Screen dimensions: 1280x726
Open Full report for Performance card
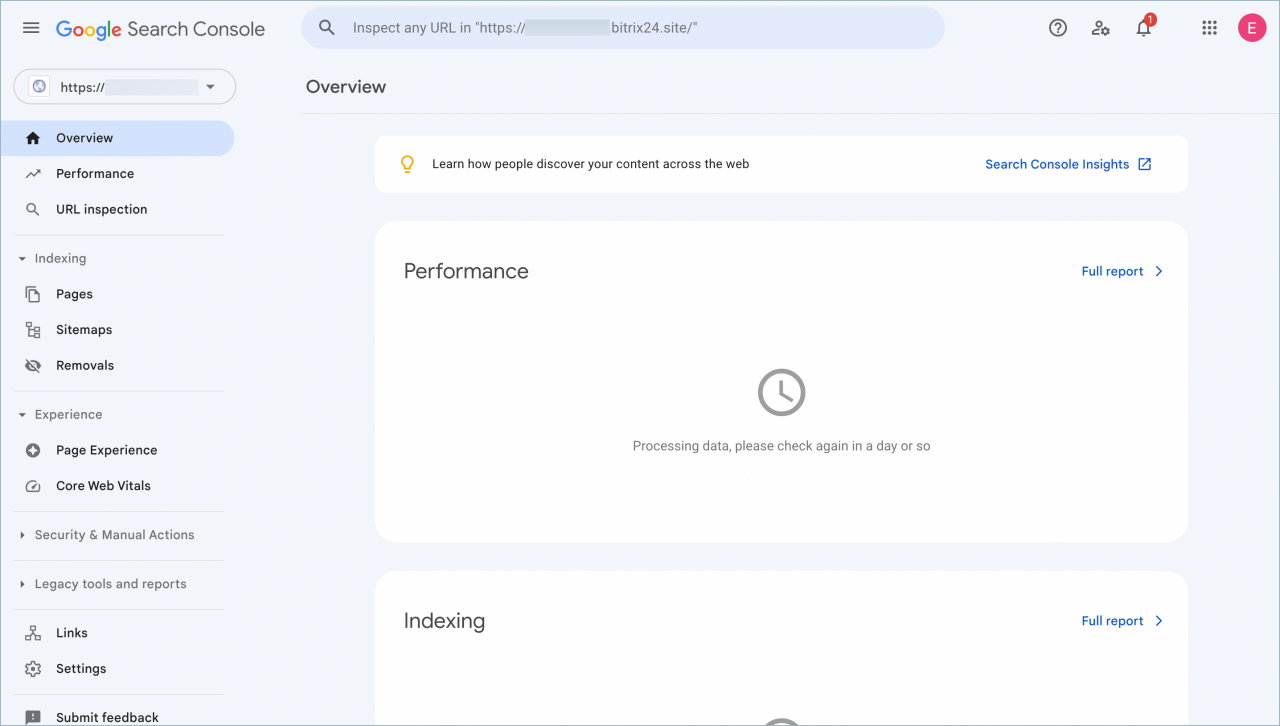click(x=1122, y=271)
